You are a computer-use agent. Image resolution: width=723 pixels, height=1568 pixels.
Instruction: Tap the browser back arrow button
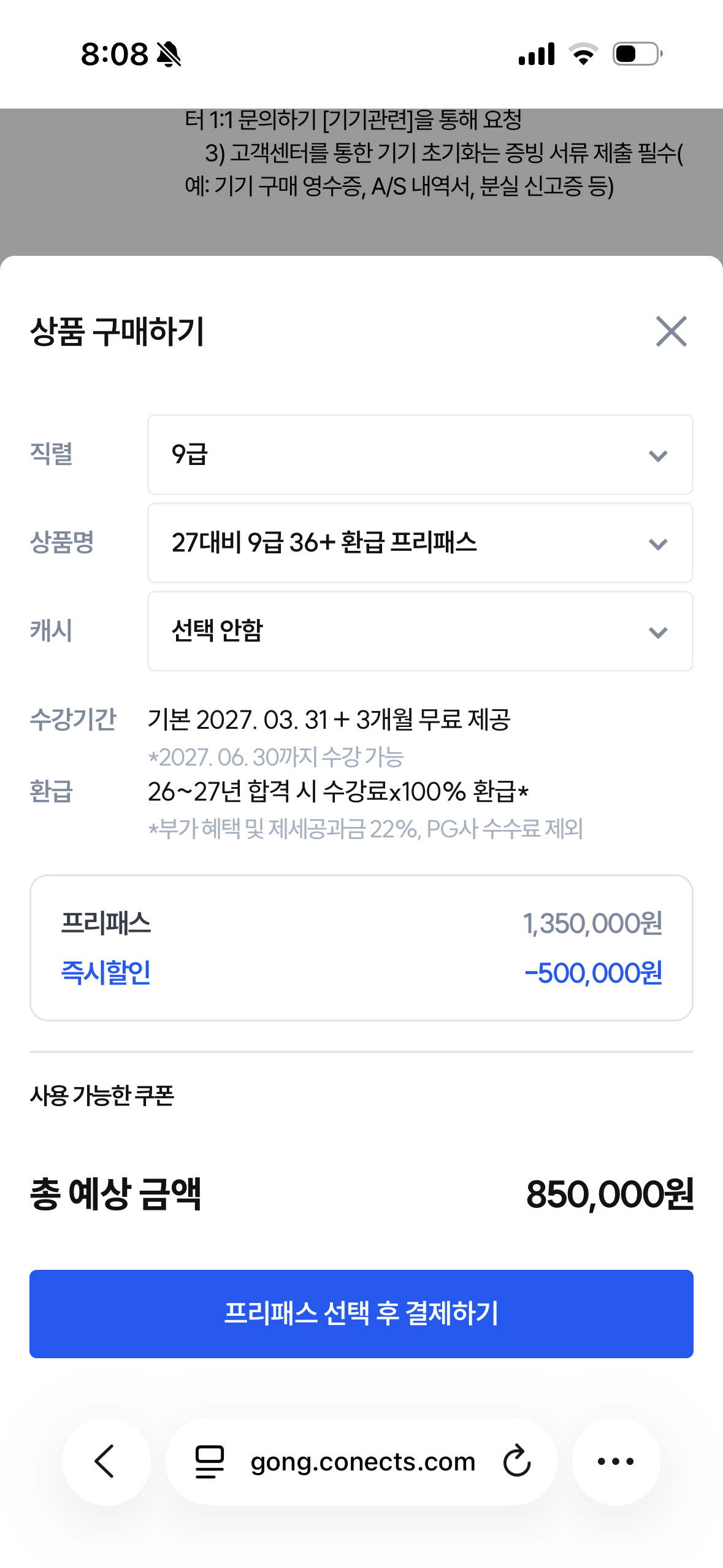106,1461
